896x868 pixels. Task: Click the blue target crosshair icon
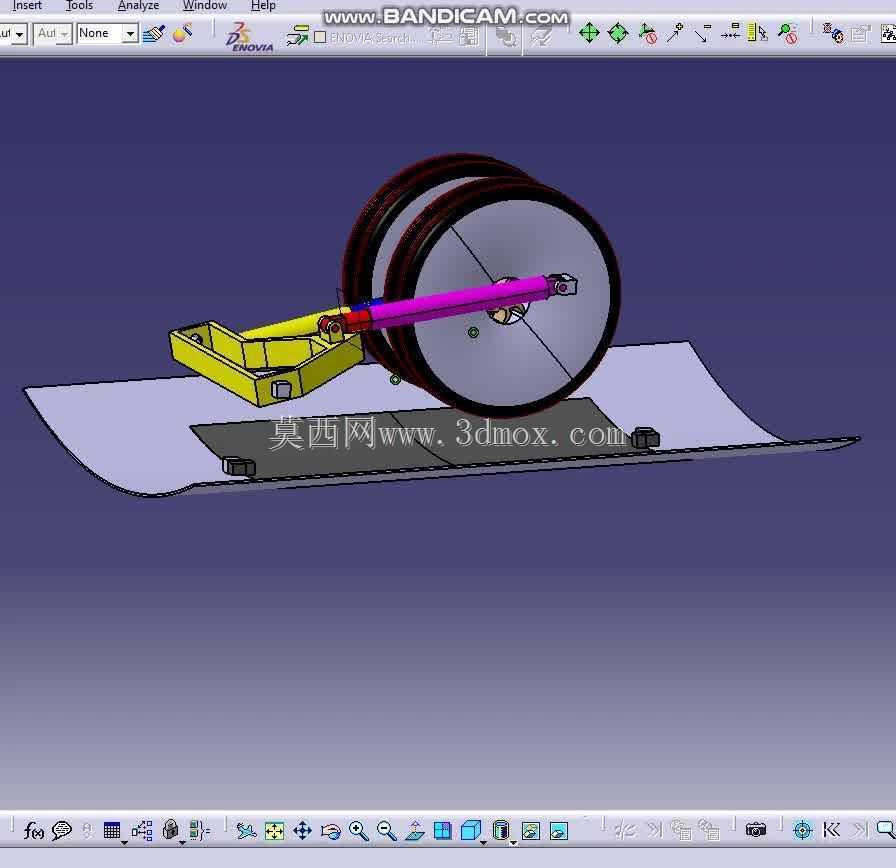802,830
